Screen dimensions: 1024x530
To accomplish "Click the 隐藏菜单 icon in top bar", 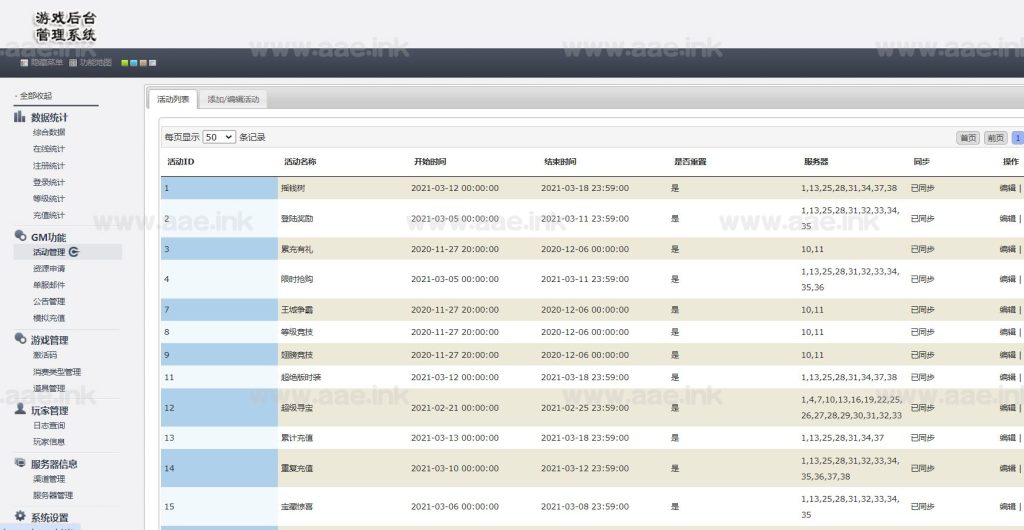I will pos(24,63).
